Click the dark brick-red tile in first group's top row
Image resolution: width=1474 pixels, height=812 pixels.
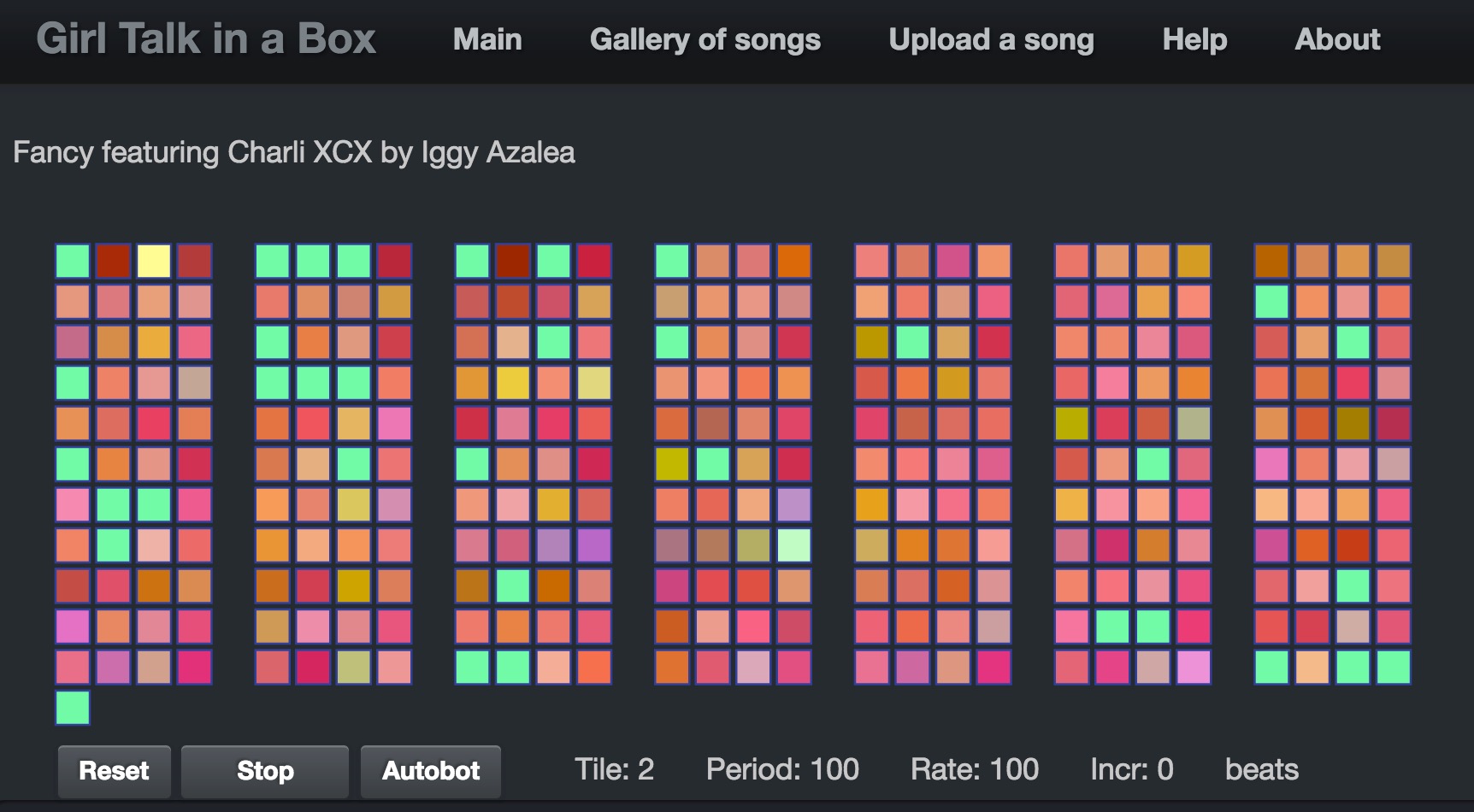click(113, 261)
